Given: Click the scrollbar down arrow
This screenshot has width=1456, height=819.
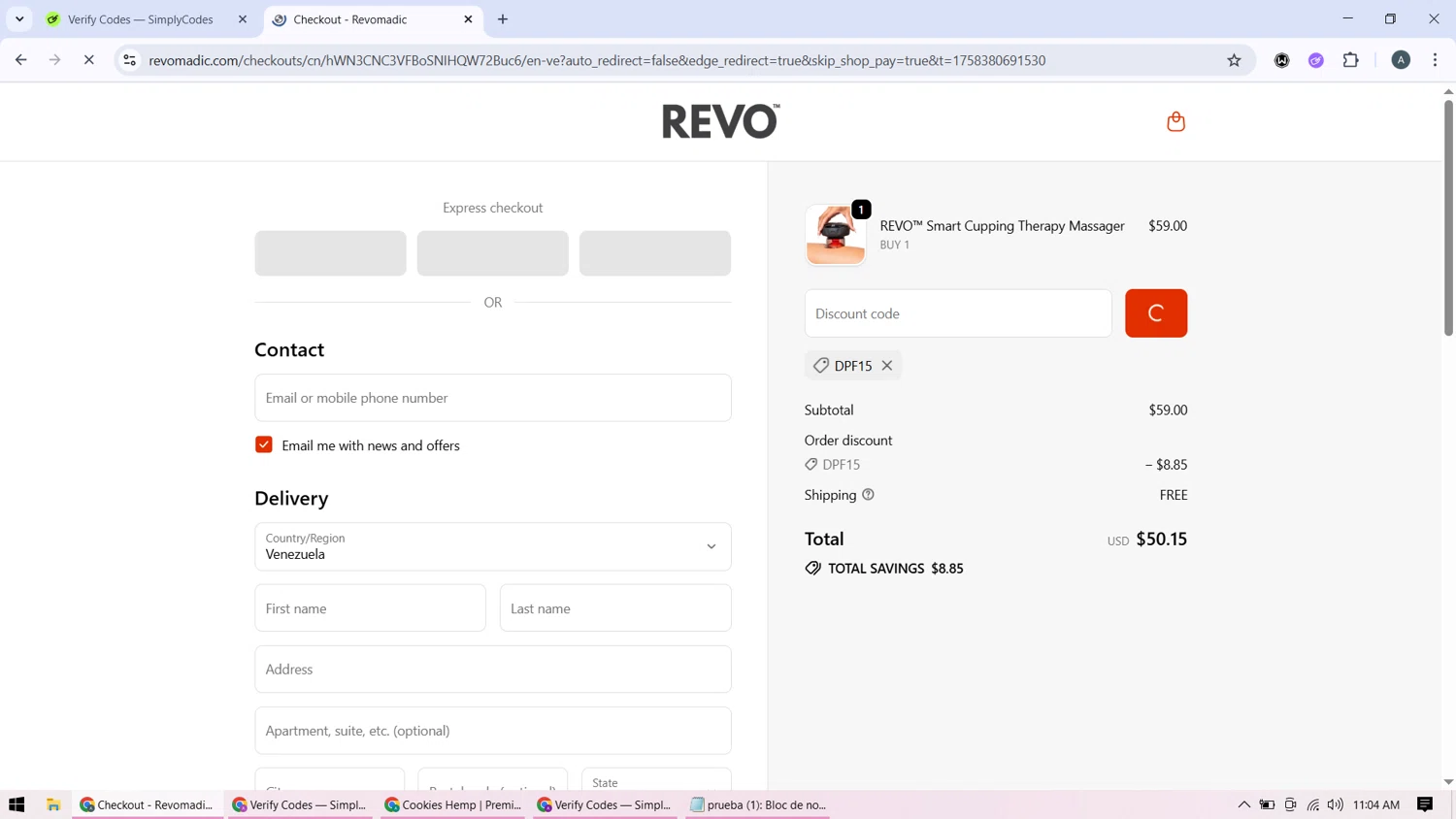Looking at the screenshot, I should click(1448, 782).
